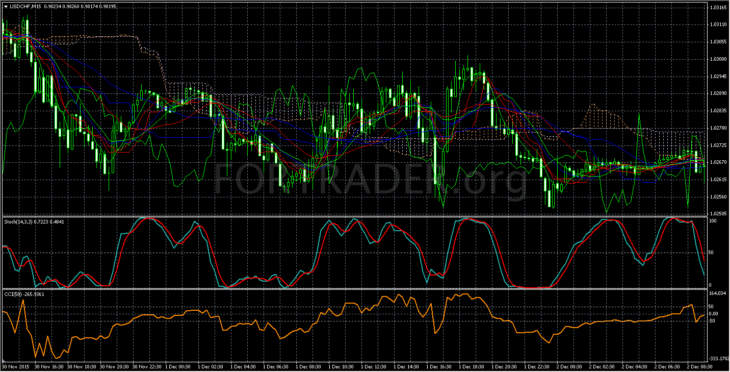Click the 2 Dec 04:00 time label
The width and height of the screenshot is (730, 372).
point(635,367)
